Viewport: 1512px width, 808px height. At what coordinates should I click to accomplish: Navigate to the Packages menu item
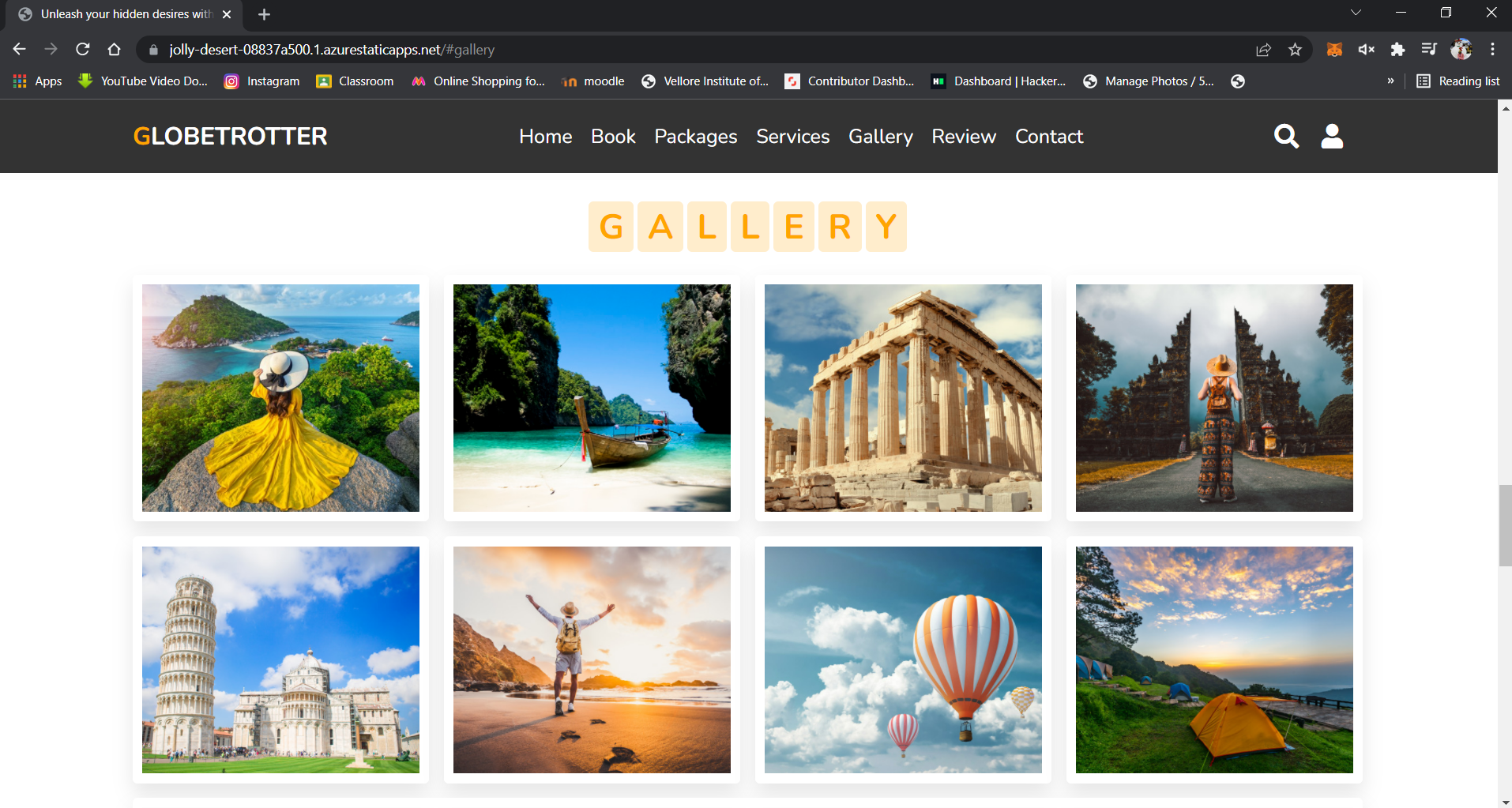[x=695, y=136]
